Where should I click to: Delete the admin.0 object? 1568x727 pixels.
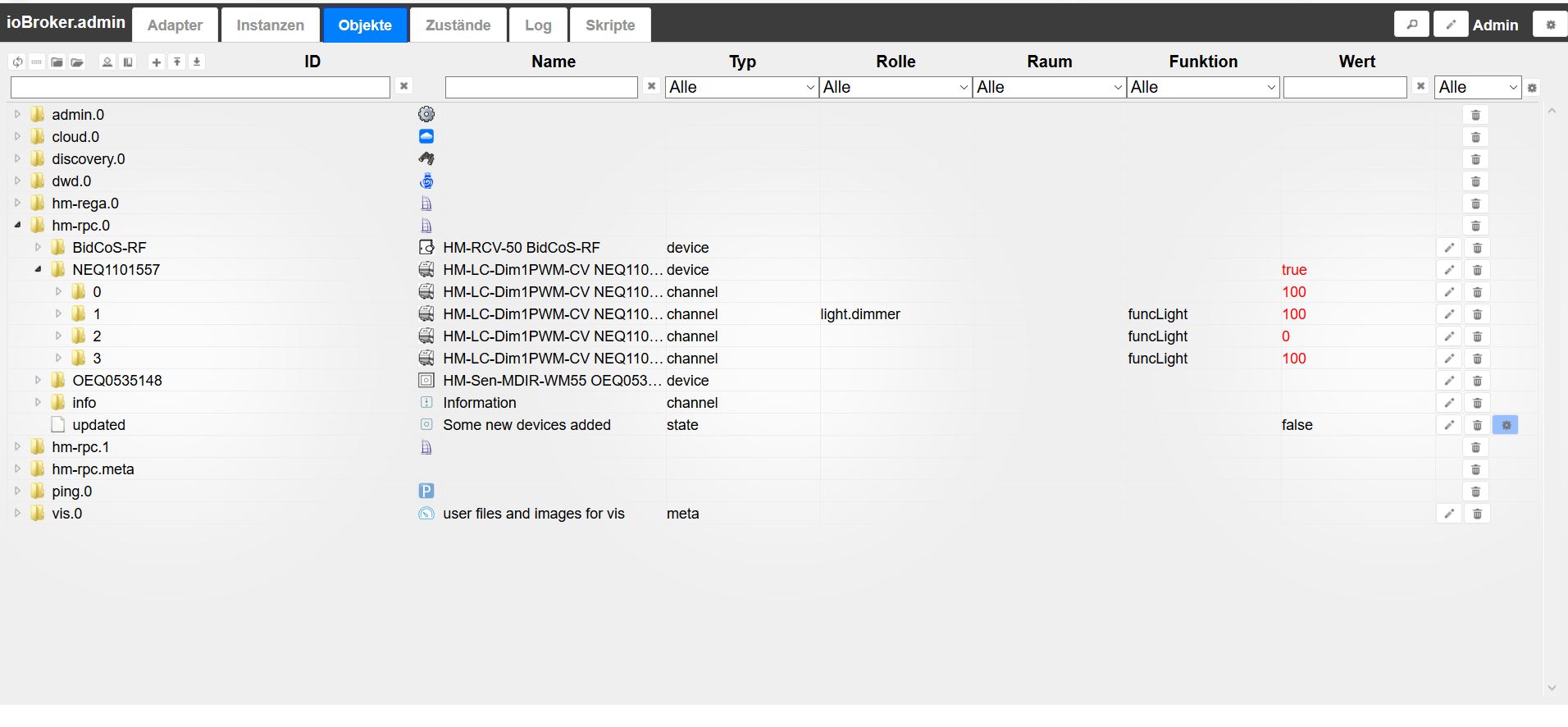click(1475, 115)
